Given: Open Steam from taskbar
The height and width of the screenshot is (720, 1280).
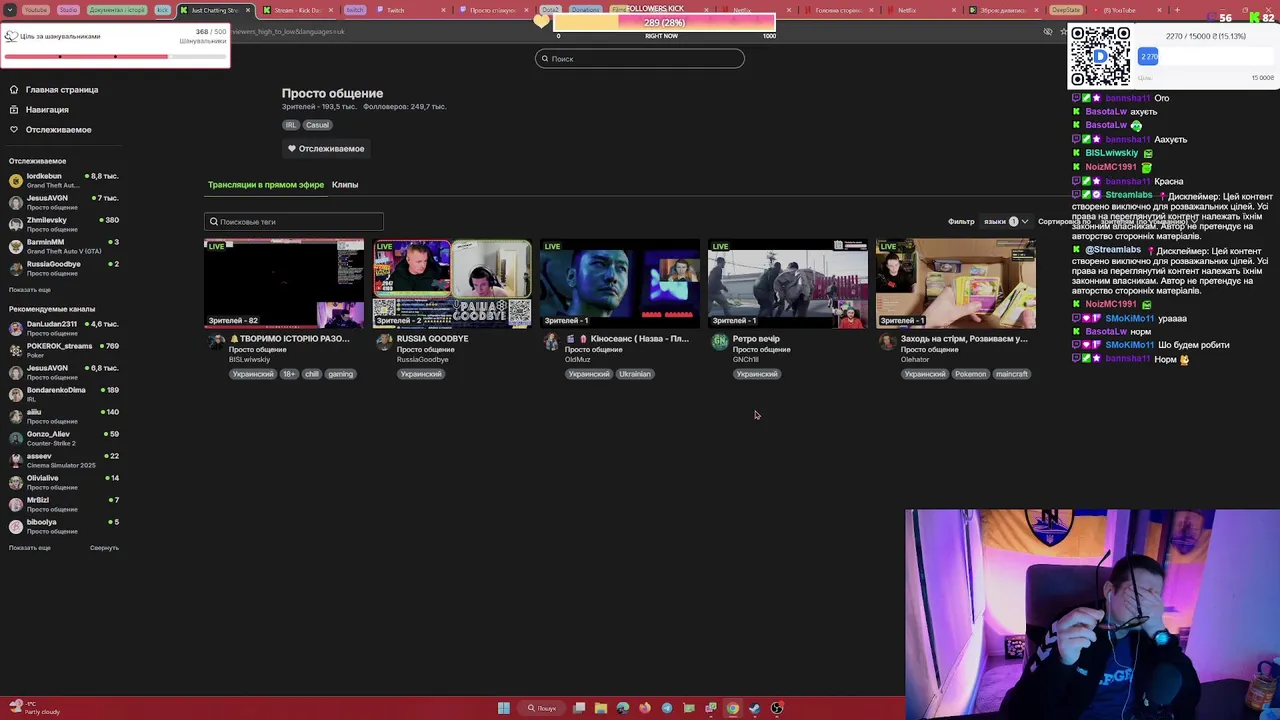Looking at the screenshot, I should click(755, 708).
